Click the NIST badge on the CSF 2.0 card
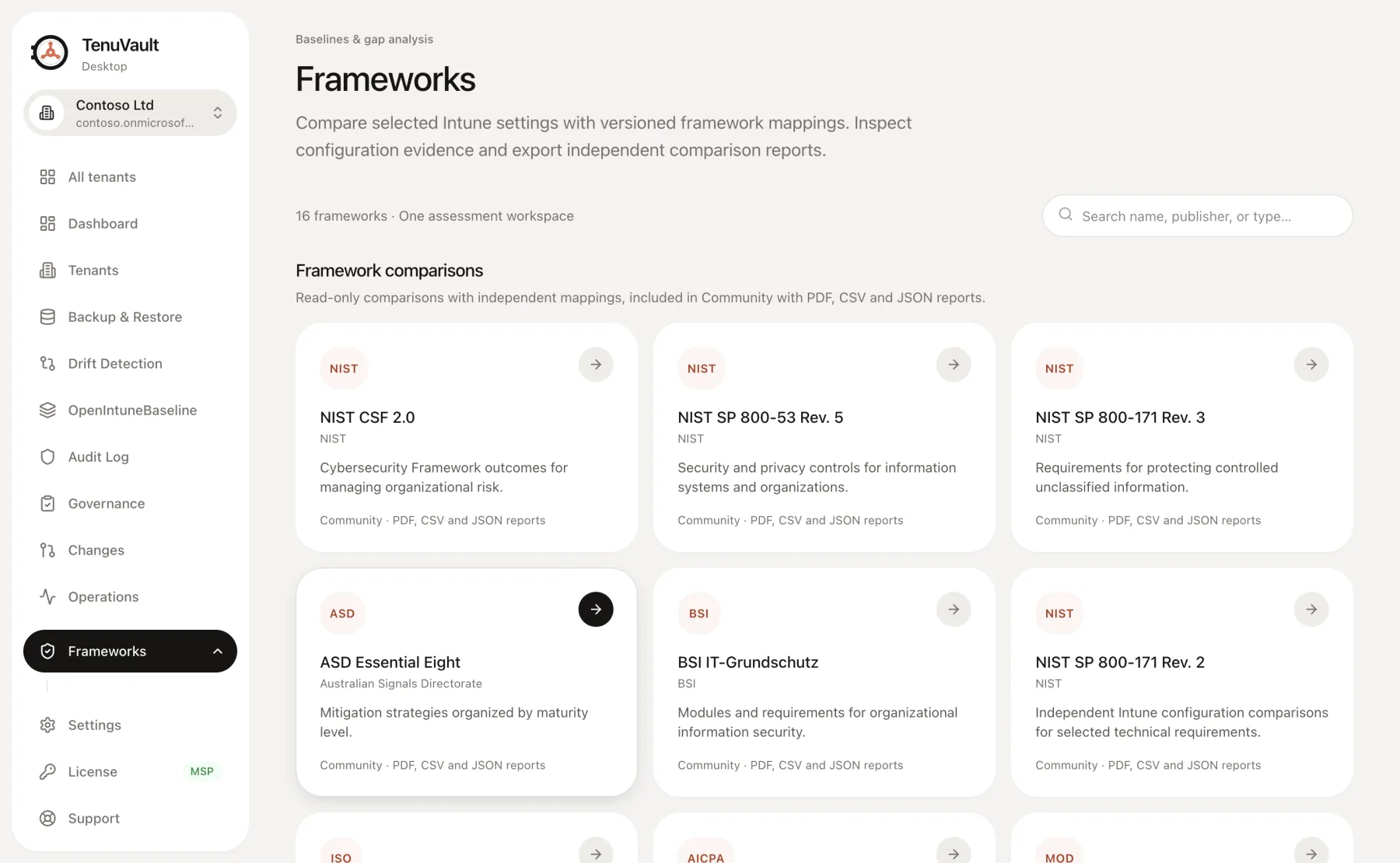 pos(344,369)
